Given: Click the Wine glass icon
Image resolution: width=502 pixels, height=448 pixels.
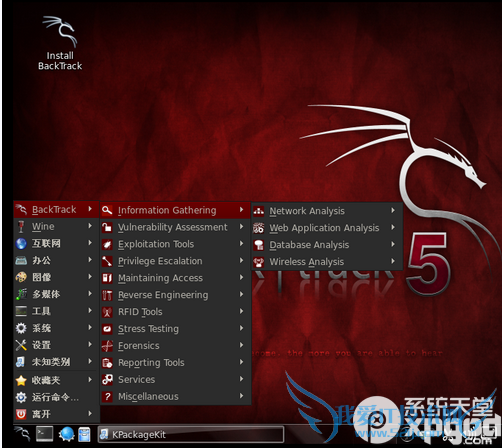Looking at the screenshot, I should click(21, 227).
